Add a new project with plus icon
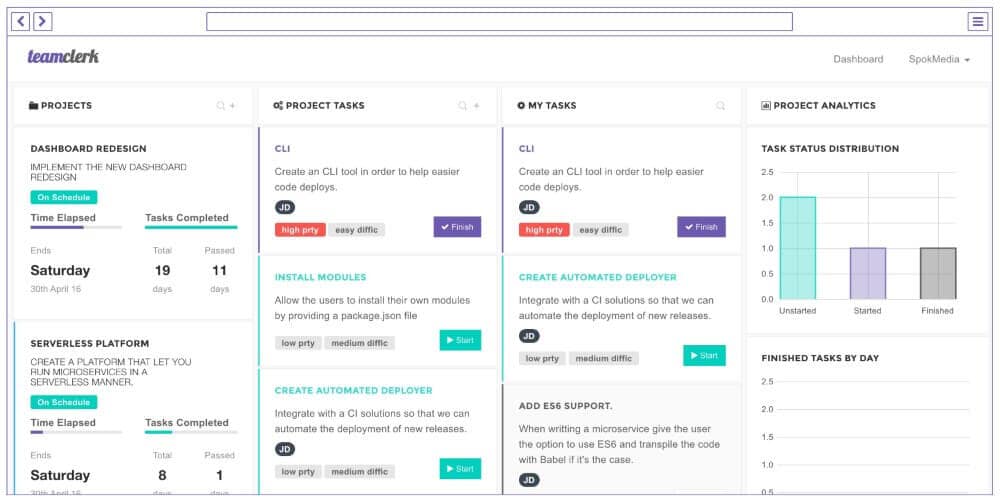Screen dimensions: 1000x501 pos(233,105)
